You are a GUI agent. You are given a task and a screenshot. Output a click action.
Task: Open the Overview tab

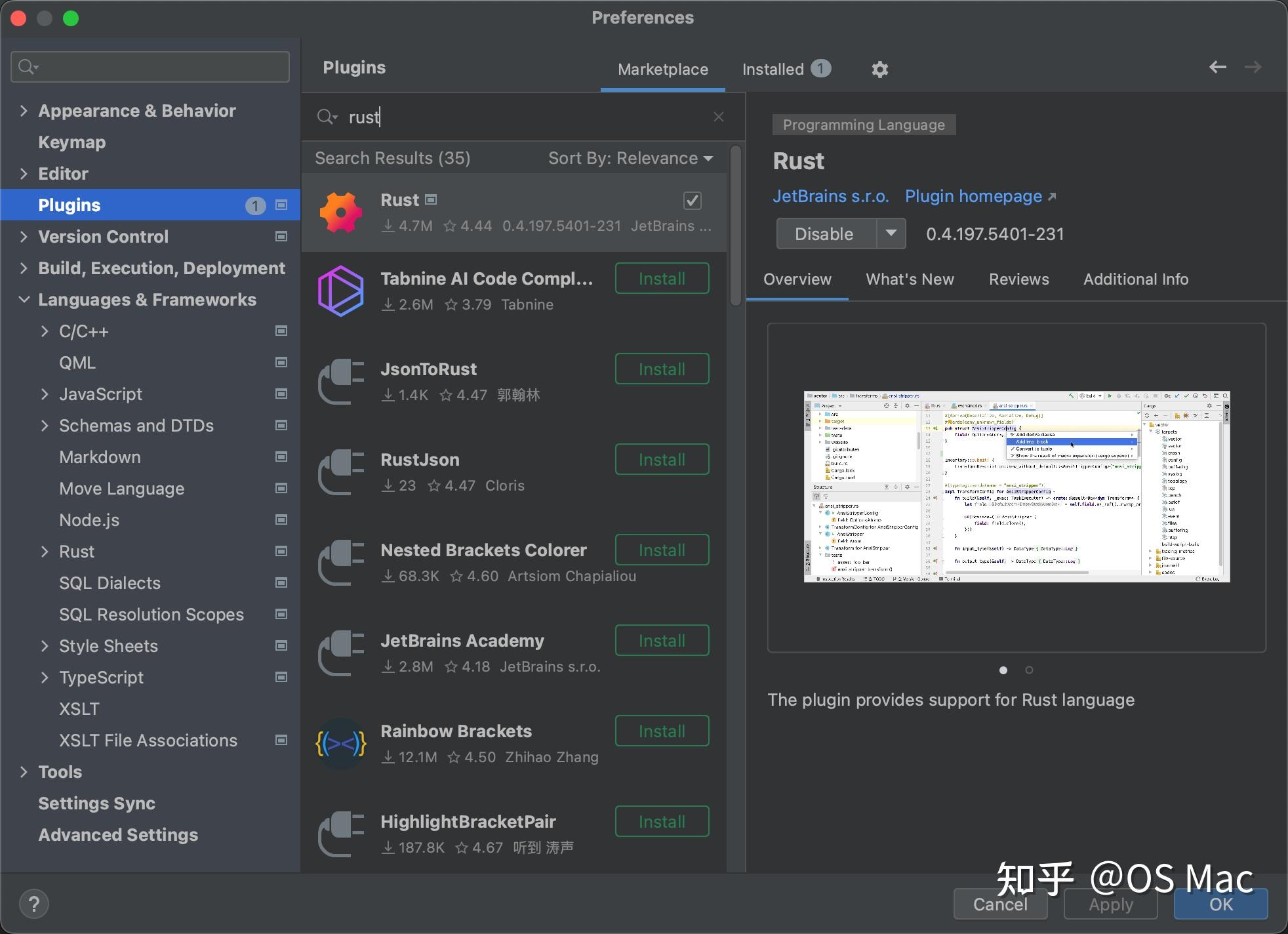[x=797, y=279]
